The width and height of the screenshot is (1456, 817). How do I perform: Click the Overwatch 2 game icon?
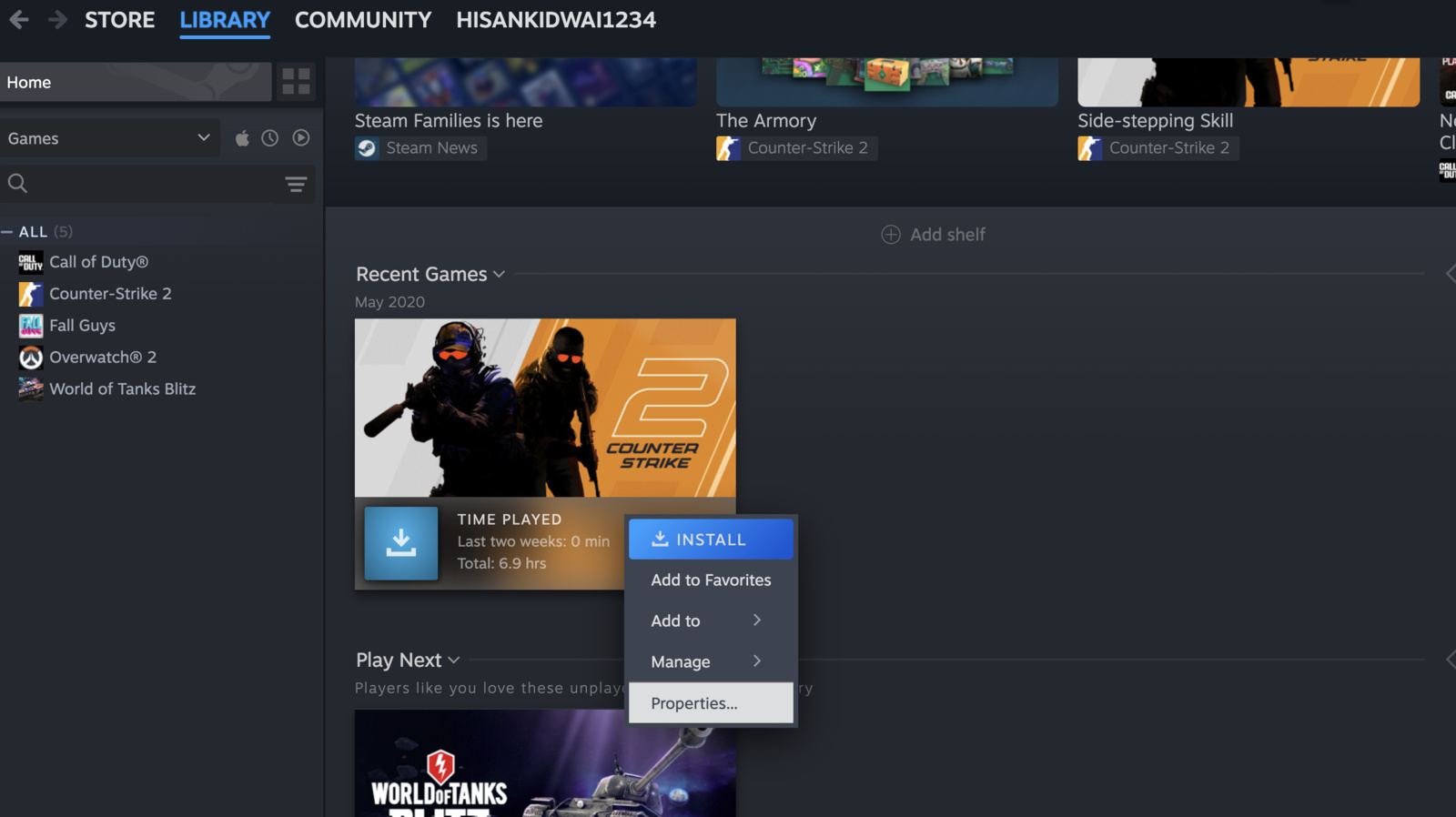point(31,358)
